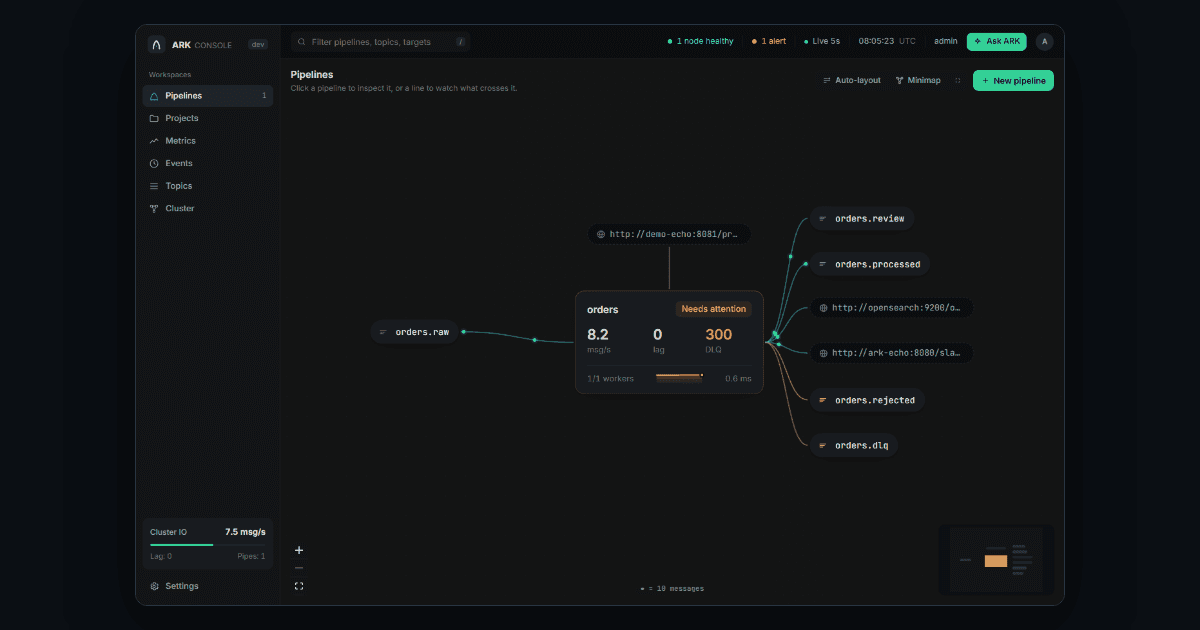Click the small fullscreen icon beside Minimap
This screenshot has height=630, width=1200.
[x=958, y=80]
